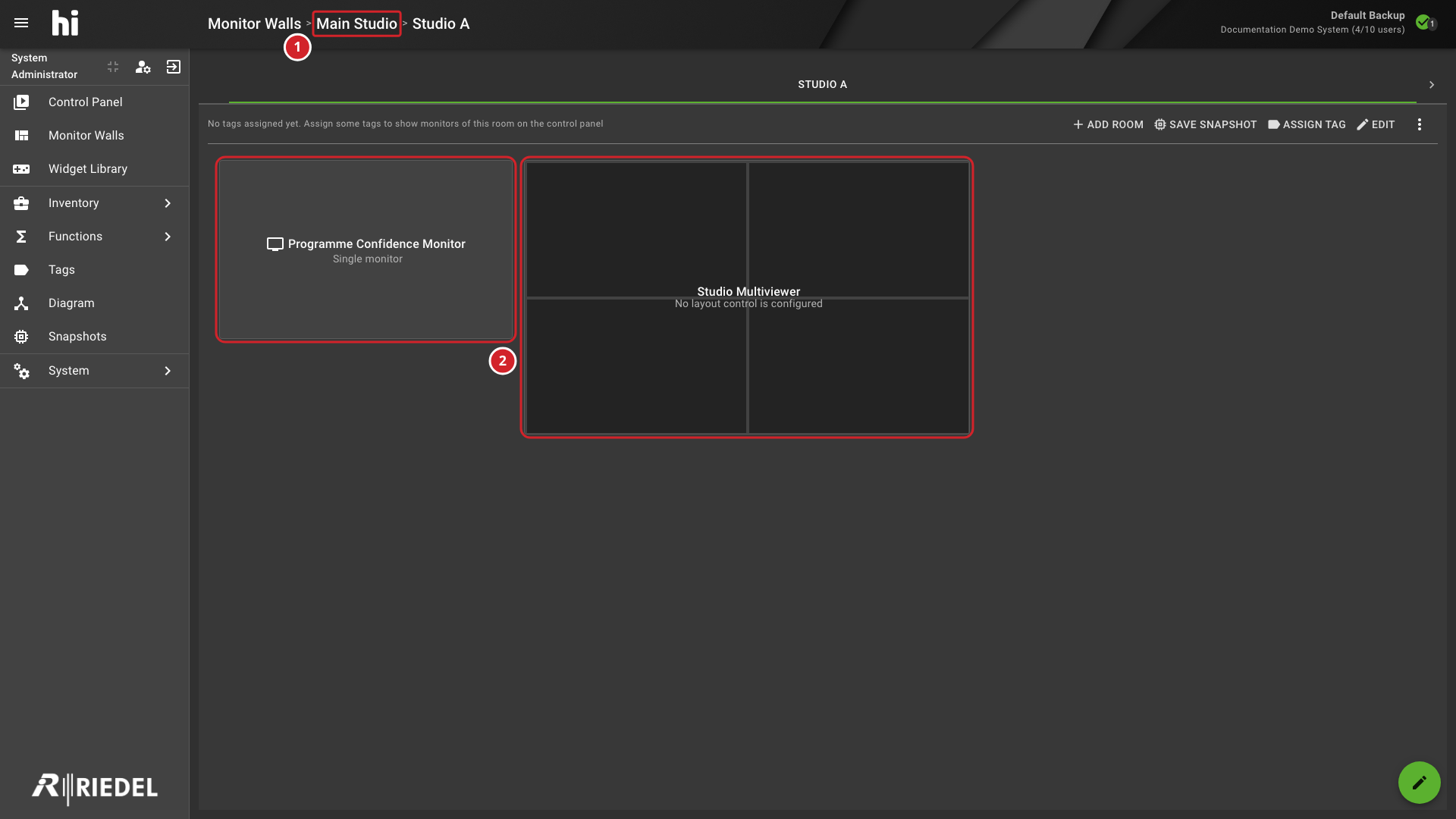
Task: Open the three-dot more options menu
Action: tap(1420, 124)
